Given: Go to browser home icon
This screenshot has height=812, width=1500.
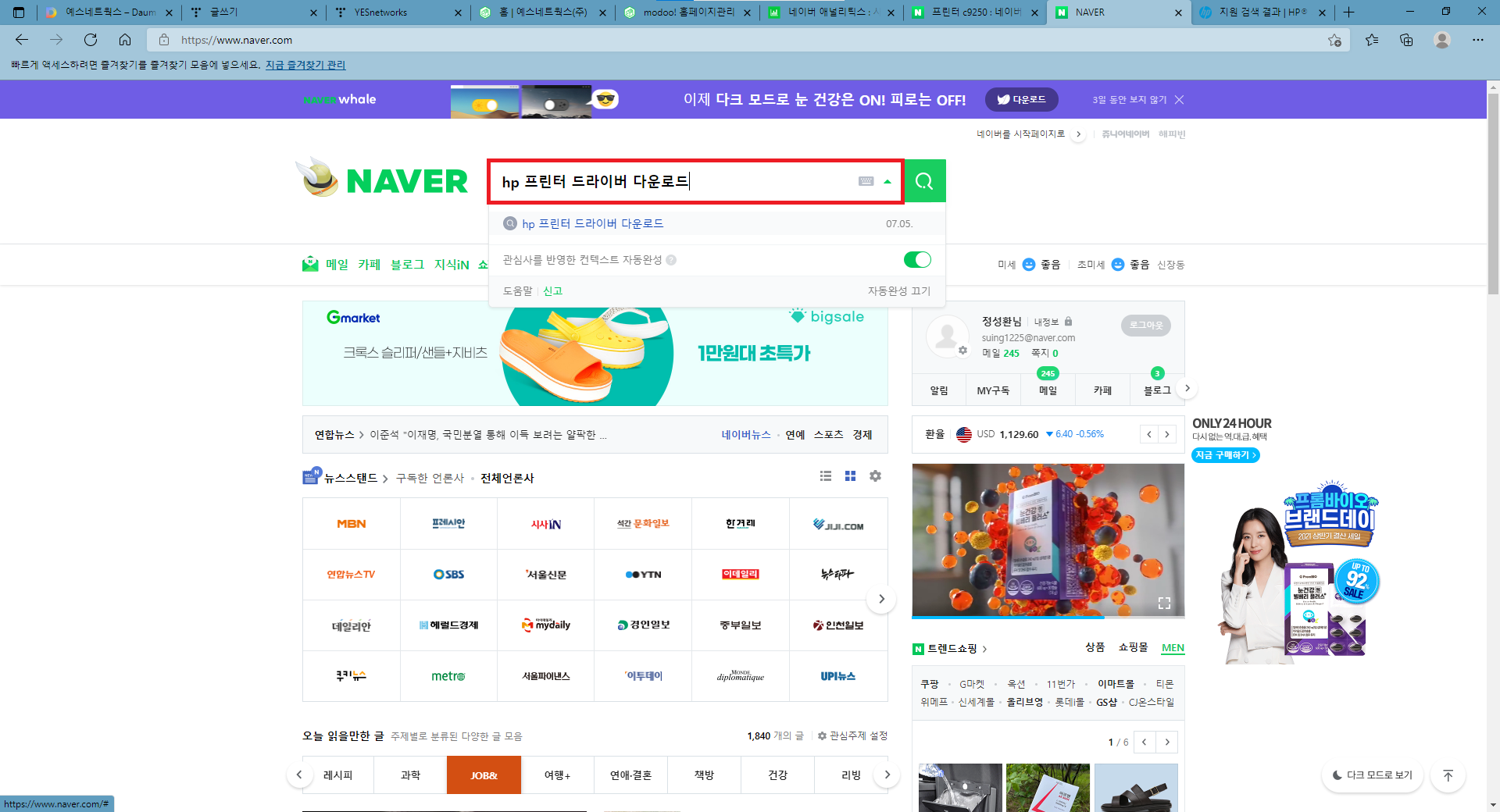Looking at the screenshot, I should tap(125, 40).
